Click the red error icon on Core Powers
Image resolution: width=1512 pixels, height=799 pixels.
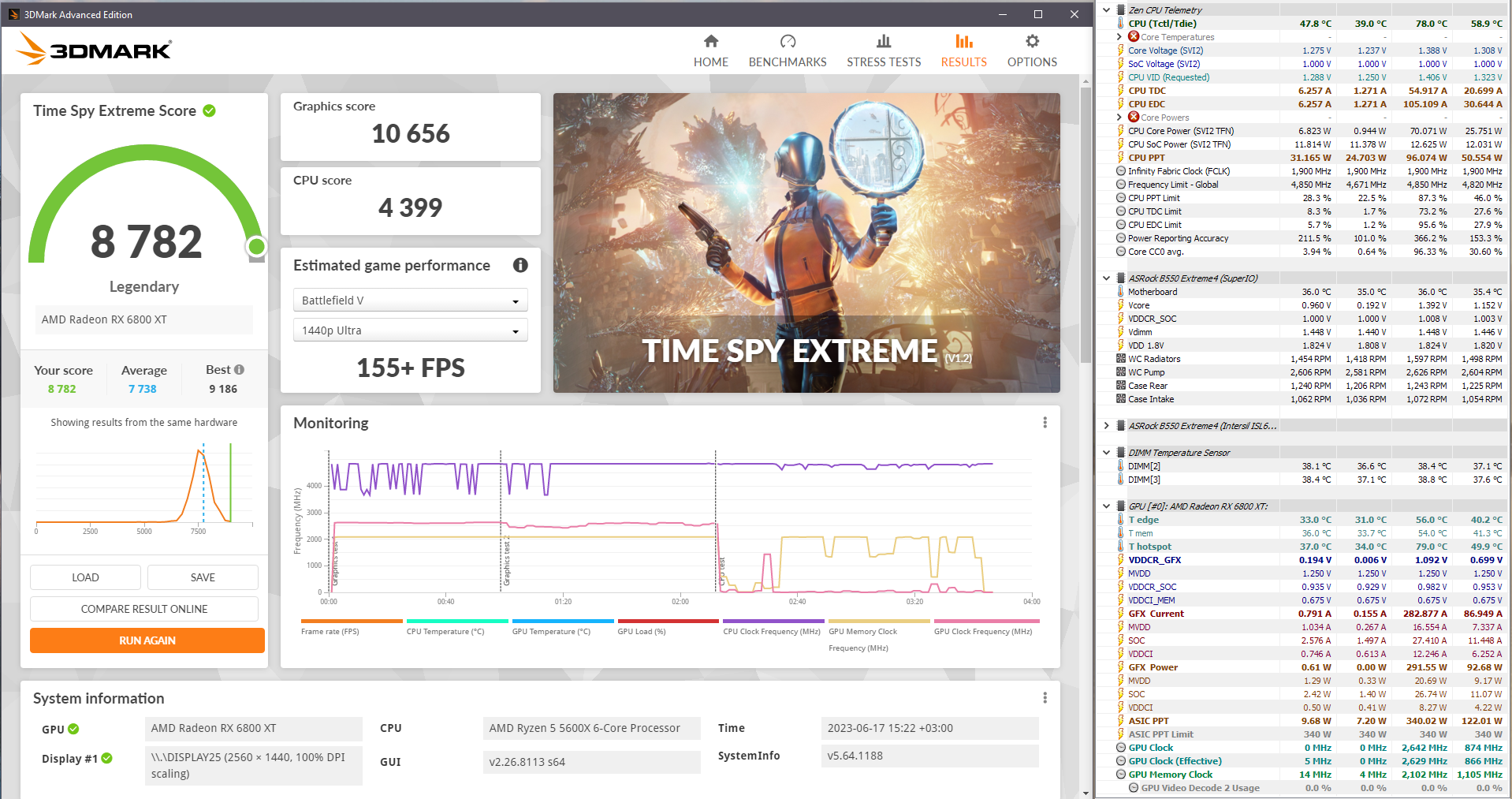coord(1134,117)
